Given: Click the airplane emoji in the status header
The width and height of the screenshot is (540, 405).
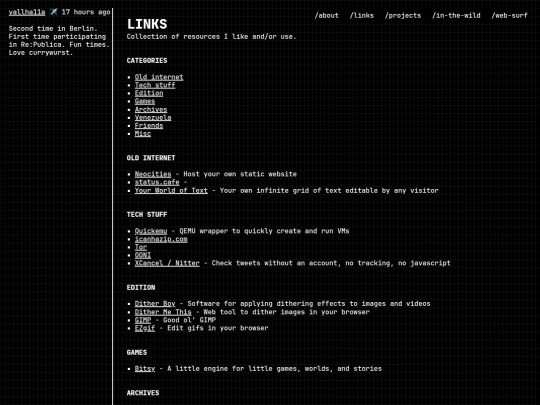Looking at the screenshot, I should (x=54, y=12).
